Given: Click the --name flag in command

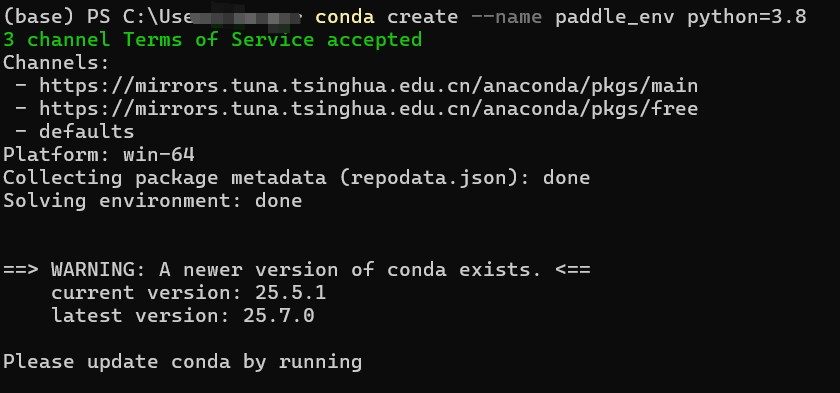Looking at the screenshot, I should coord(507,17).
